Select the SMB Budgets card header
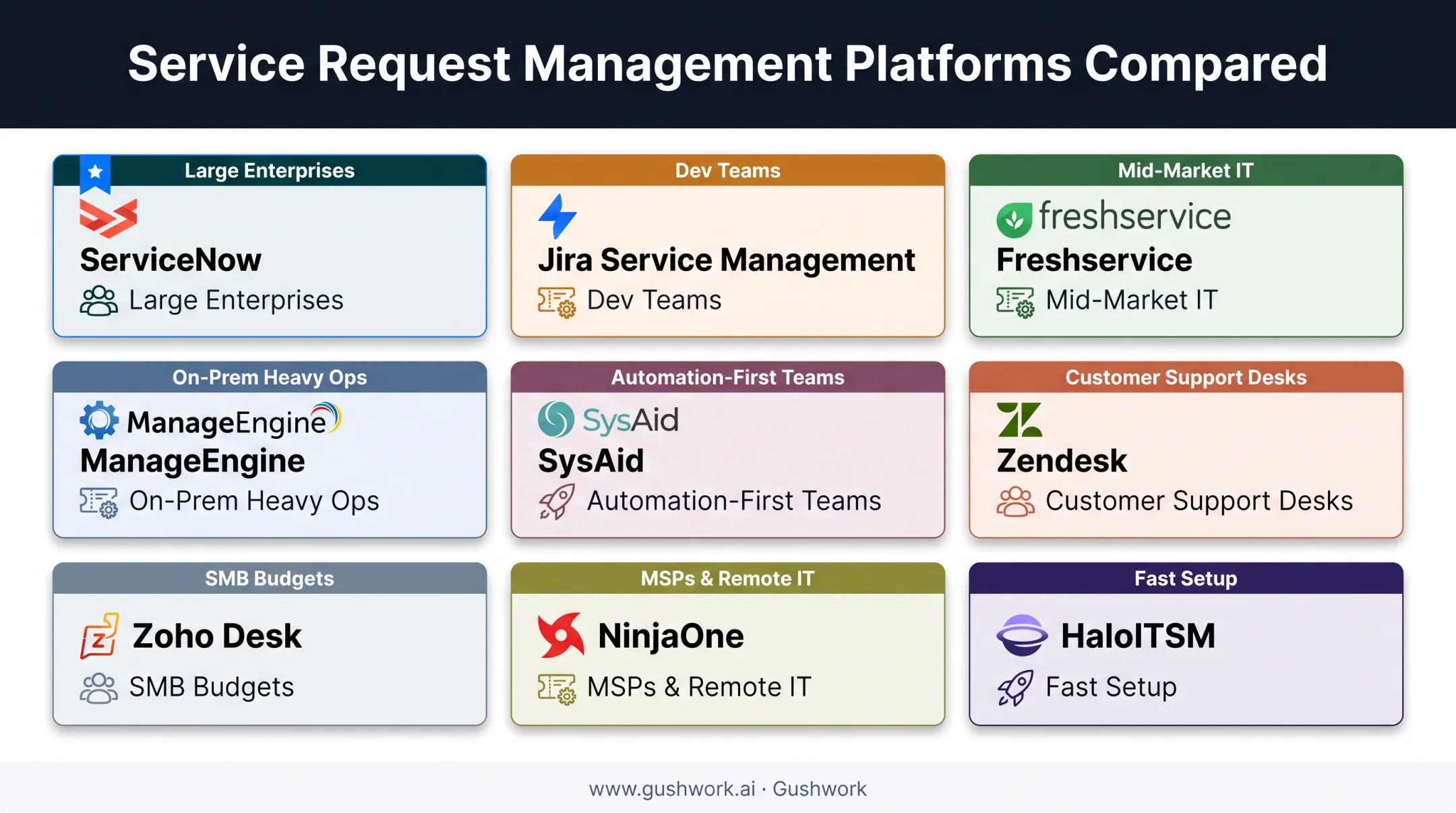Screen dimensions: 1456x813 [270, 578]
